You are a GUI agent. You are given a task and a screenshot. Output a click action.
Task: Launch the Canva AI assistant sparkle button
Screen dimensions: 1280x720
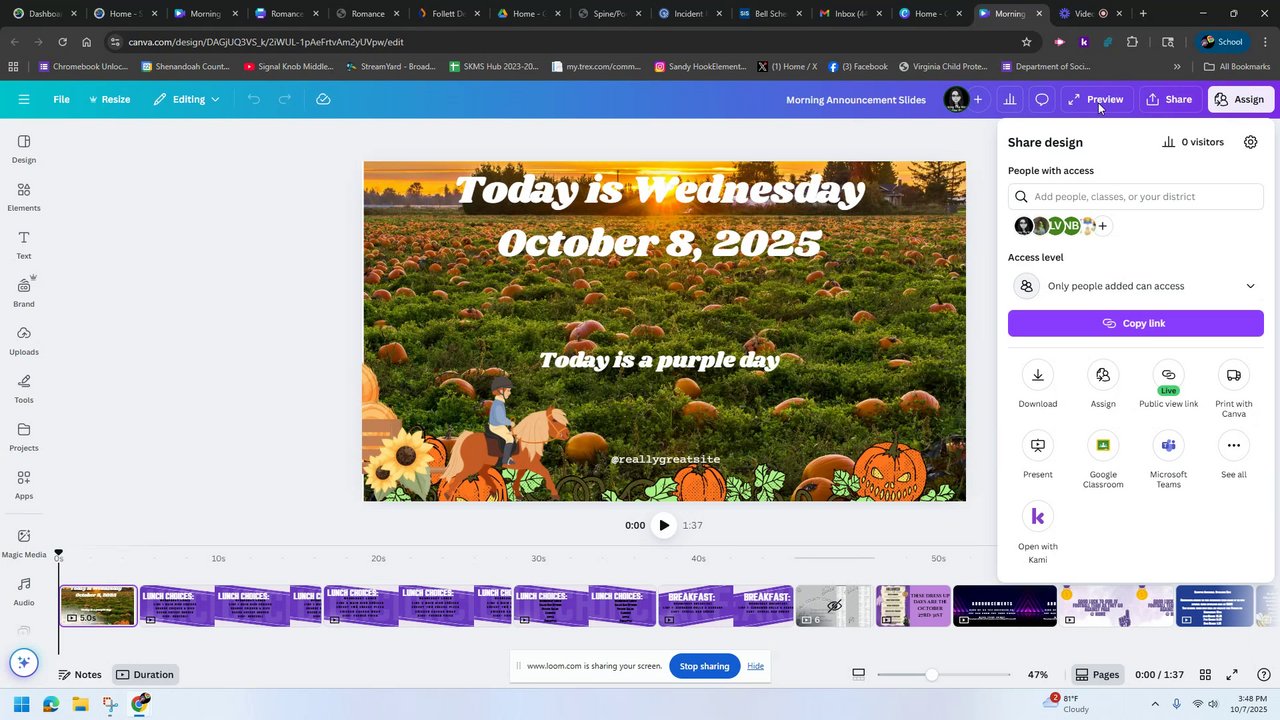click(x=24, y=662)
